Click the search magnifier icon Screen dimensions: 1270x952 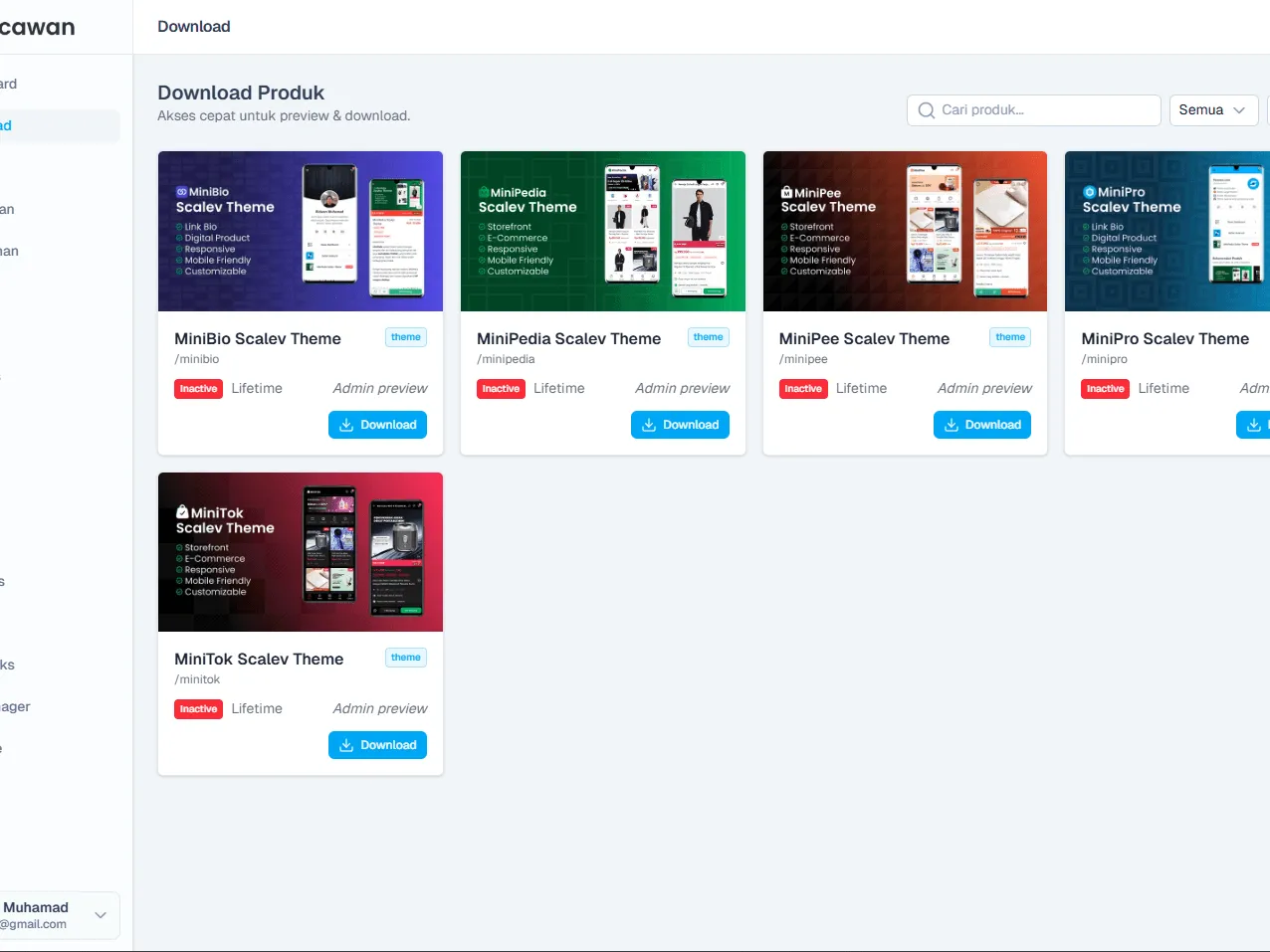tap(926, 110)
